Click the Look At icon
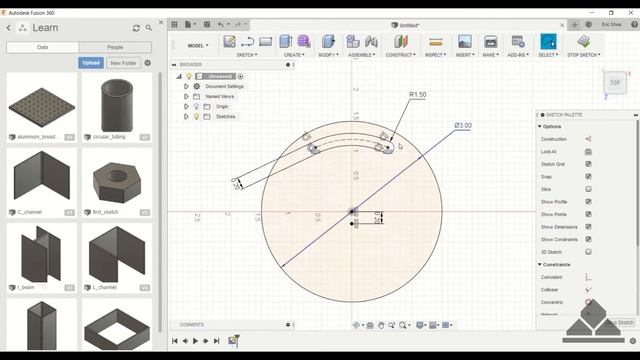The image size is (640, 360). click(x=588, y=152)
